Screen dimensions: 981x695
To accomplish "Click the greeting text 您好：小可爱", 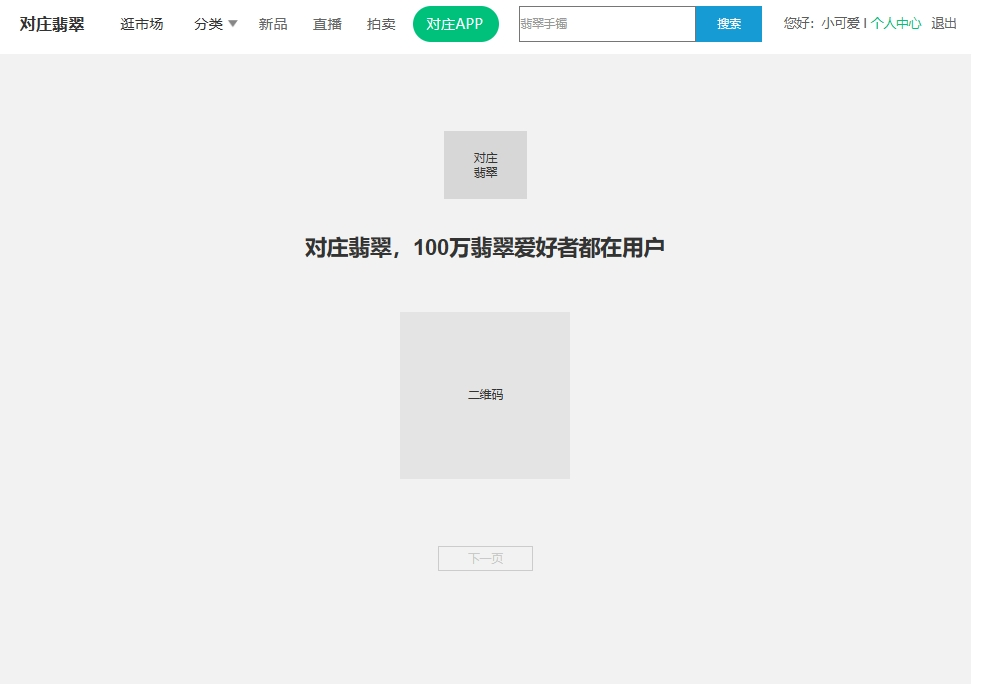I will pos(821,24).
